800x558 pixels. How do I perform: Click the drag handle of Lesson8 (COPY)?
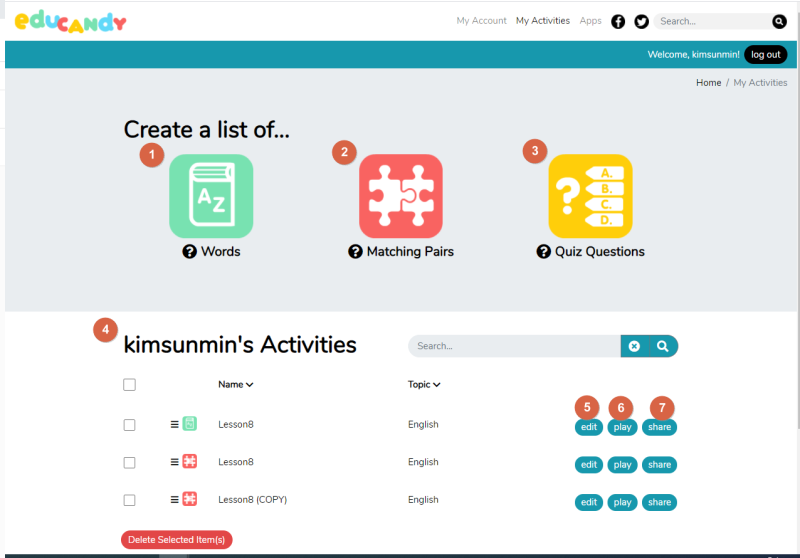coord(174,499)
